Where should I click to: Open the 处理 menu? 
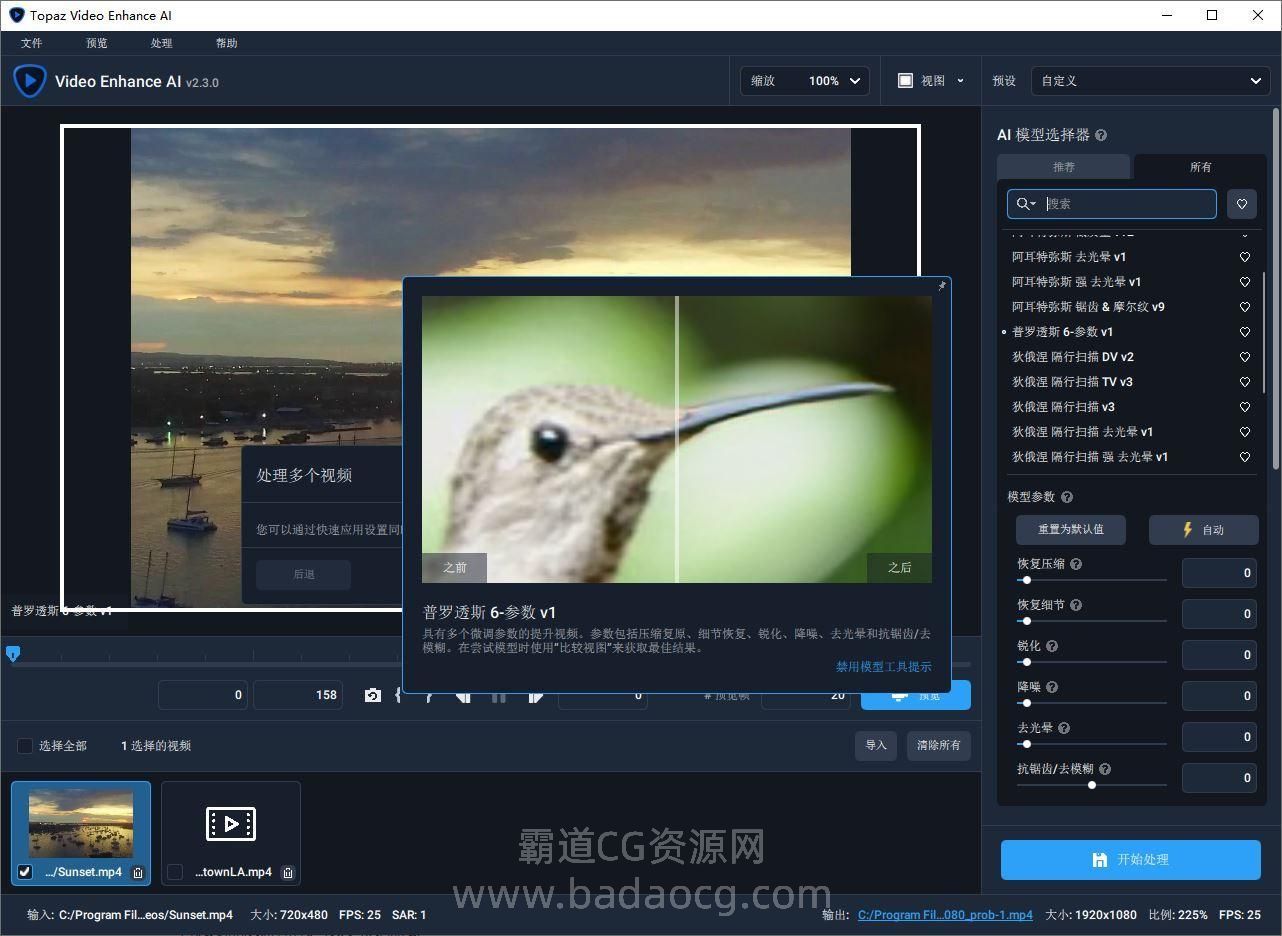(x=162, y=43)
